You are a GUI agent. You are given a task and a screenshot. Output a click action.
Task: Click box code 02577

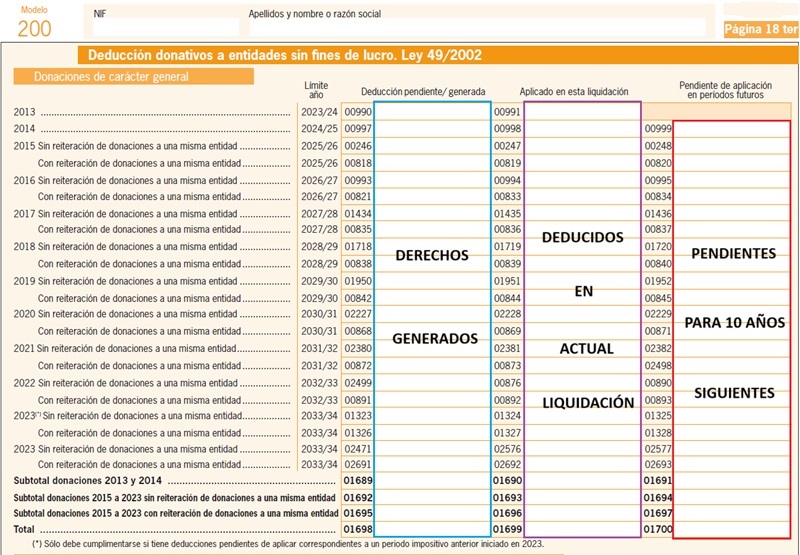coord(658,449)
